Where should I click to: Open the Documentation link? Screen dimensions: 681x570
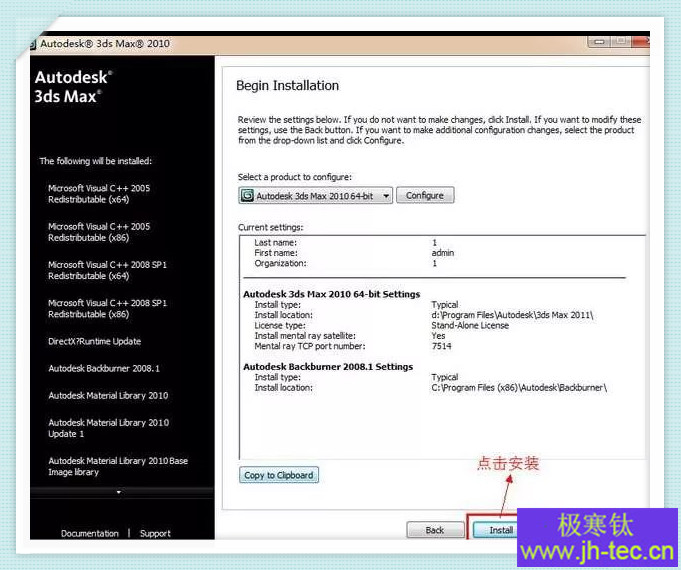[90, 533]
